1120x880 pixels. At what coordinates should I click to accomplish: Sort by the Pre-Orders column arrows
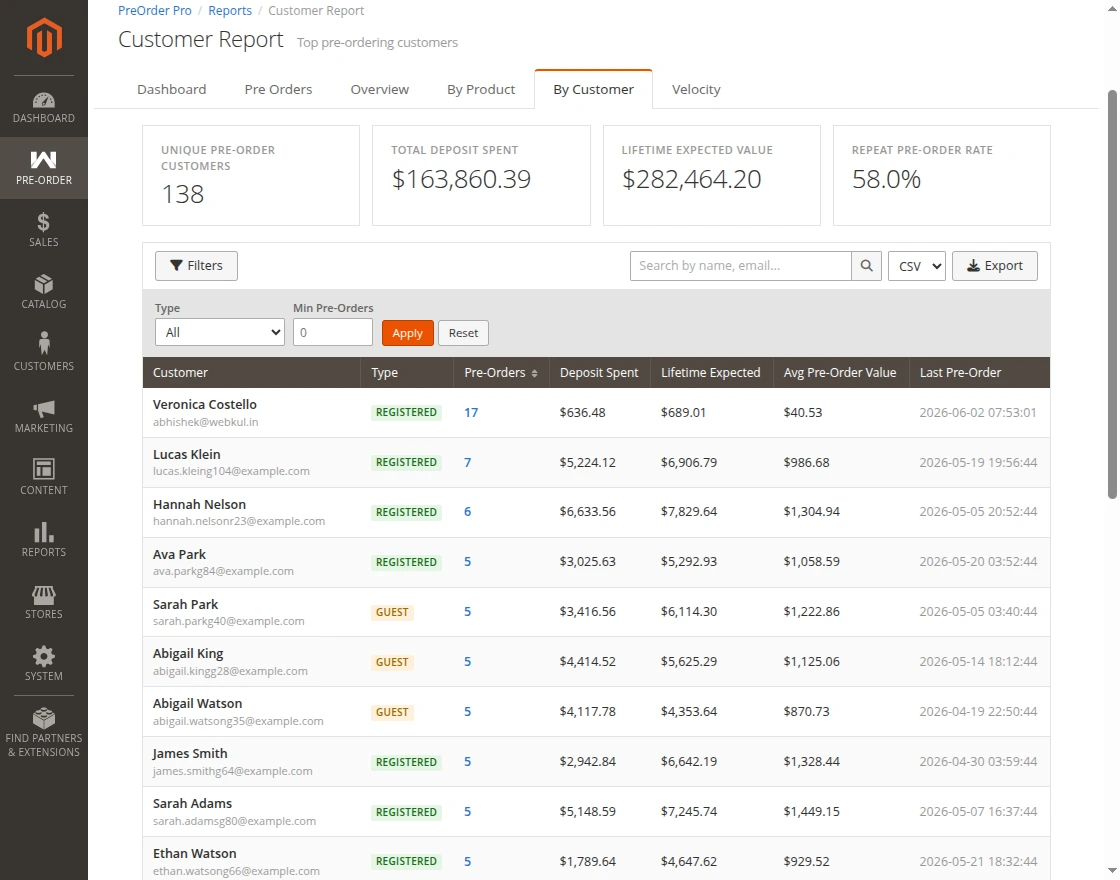(534, 373)
